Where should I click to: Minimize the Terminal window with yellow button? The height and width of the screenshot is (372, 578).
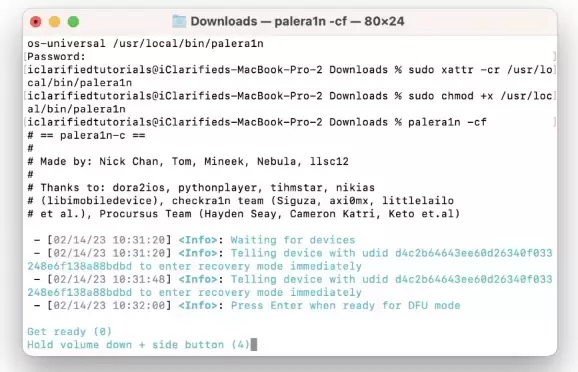[x=55, y=22]
